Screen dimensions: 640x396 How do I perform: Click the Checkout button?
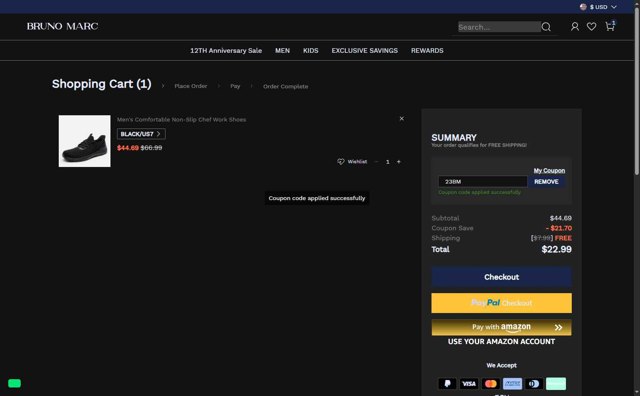[x=501, y=277]
